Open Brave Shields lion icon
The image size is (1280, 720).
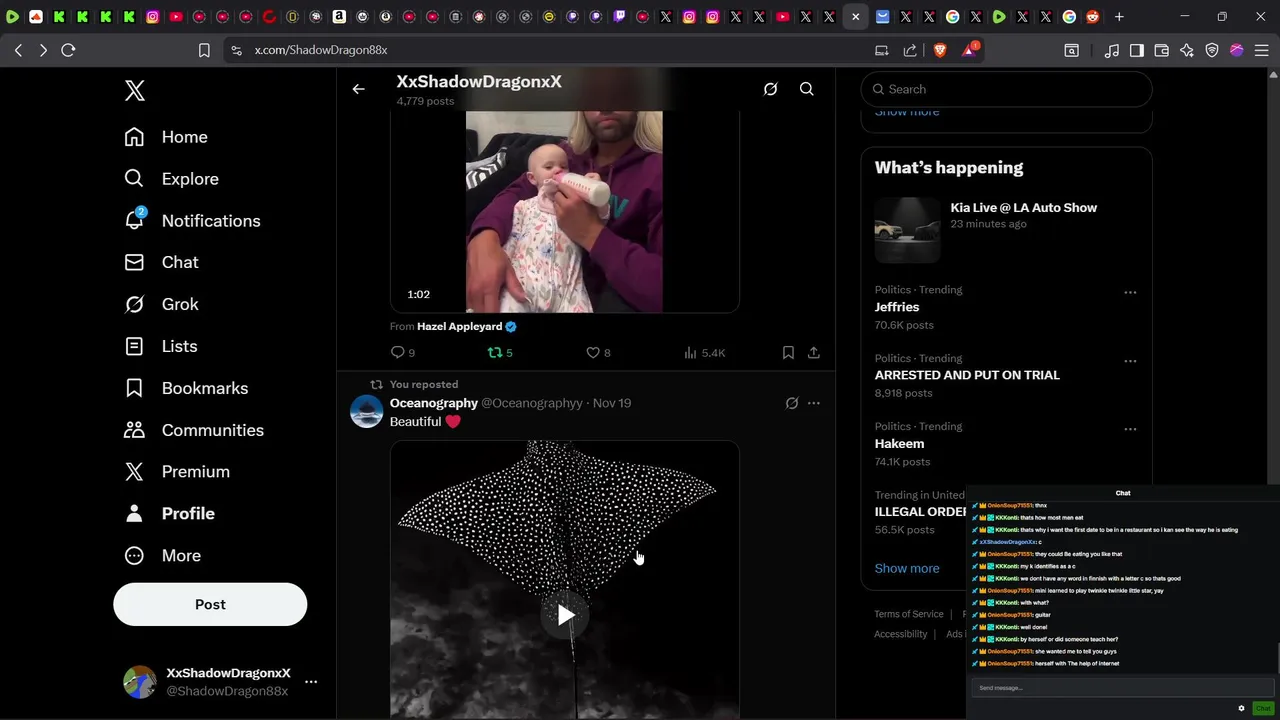pos(940,50)
